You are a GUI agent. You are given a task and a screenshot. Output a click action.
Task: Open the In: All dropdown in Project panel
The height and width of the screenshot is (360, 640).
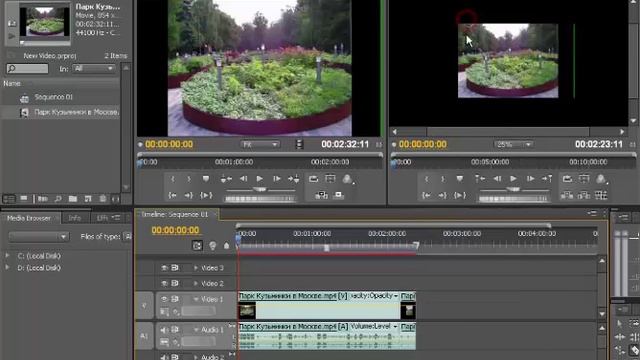[93, 69]
